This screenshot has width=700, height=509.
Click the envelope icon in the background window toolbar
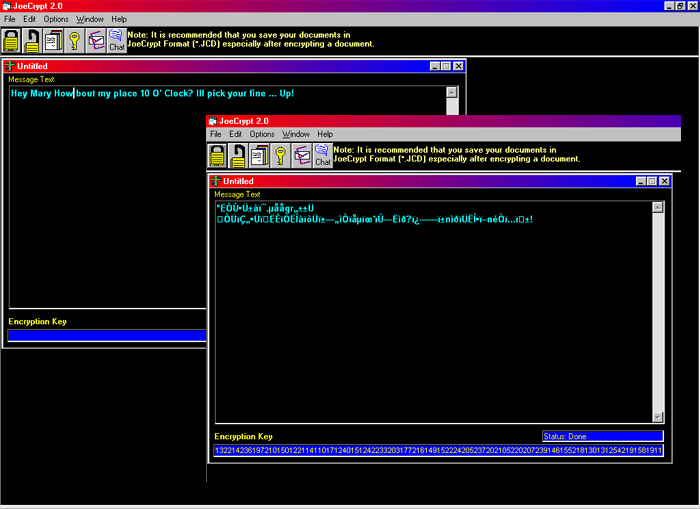point(95,41)
